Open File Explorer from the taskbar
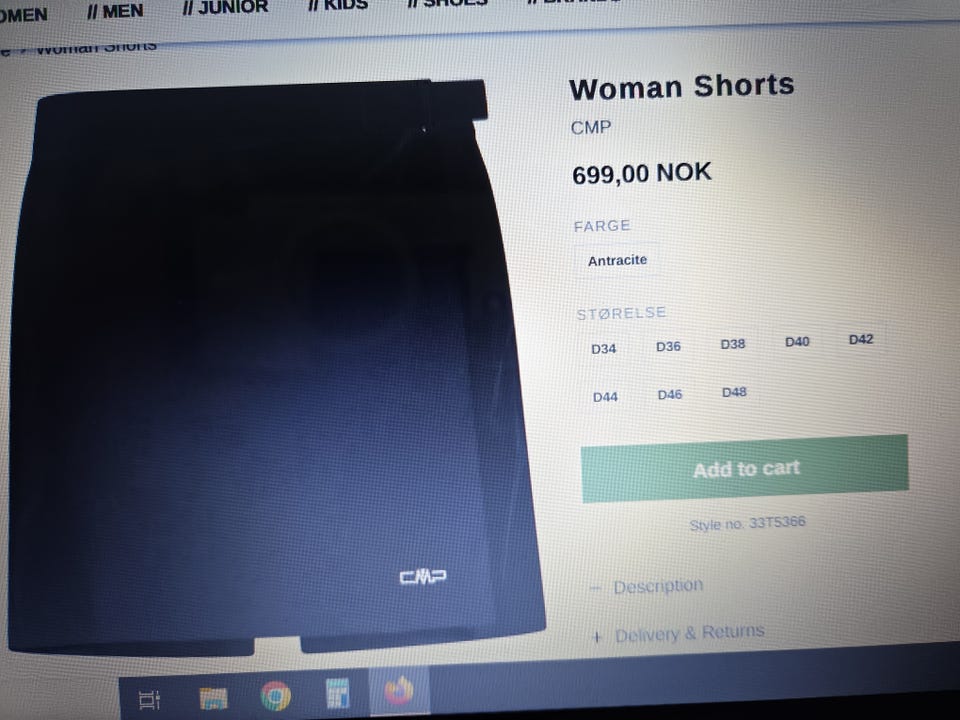The width and height of the screenshot is (960, 720). click(213, 697)
